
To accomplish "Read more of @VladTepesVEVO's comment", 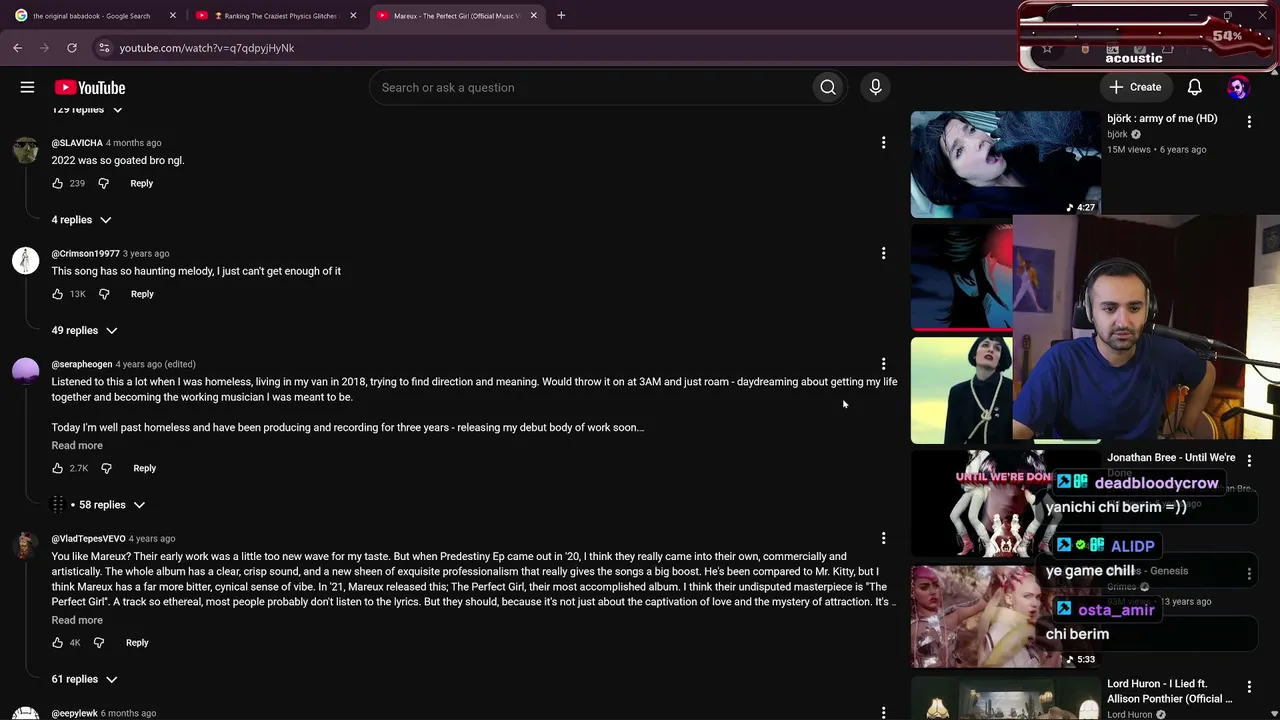I will click(77, 620).
